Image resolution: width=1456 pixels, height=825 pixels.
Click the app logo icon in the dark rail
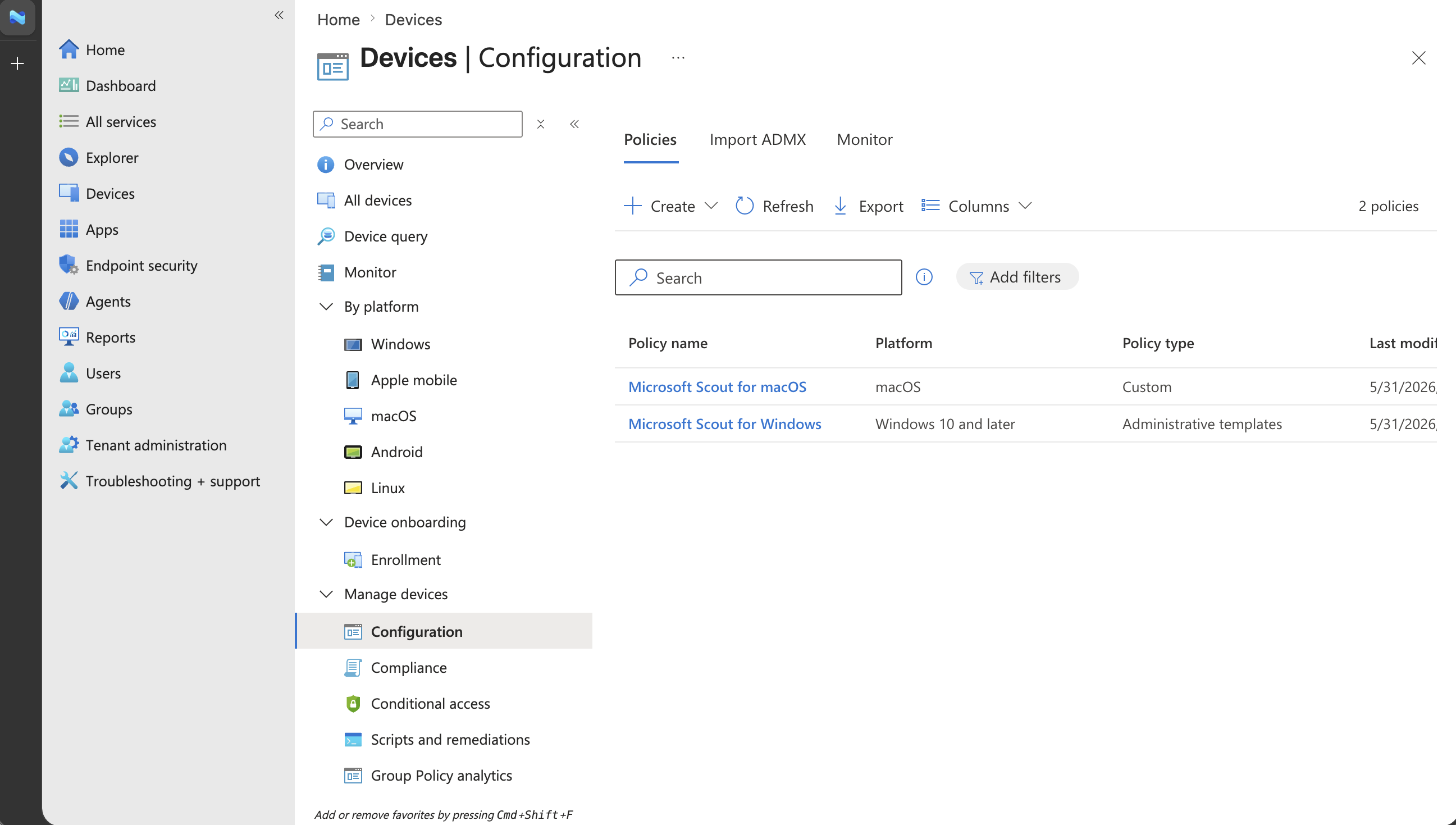point(17,17)
